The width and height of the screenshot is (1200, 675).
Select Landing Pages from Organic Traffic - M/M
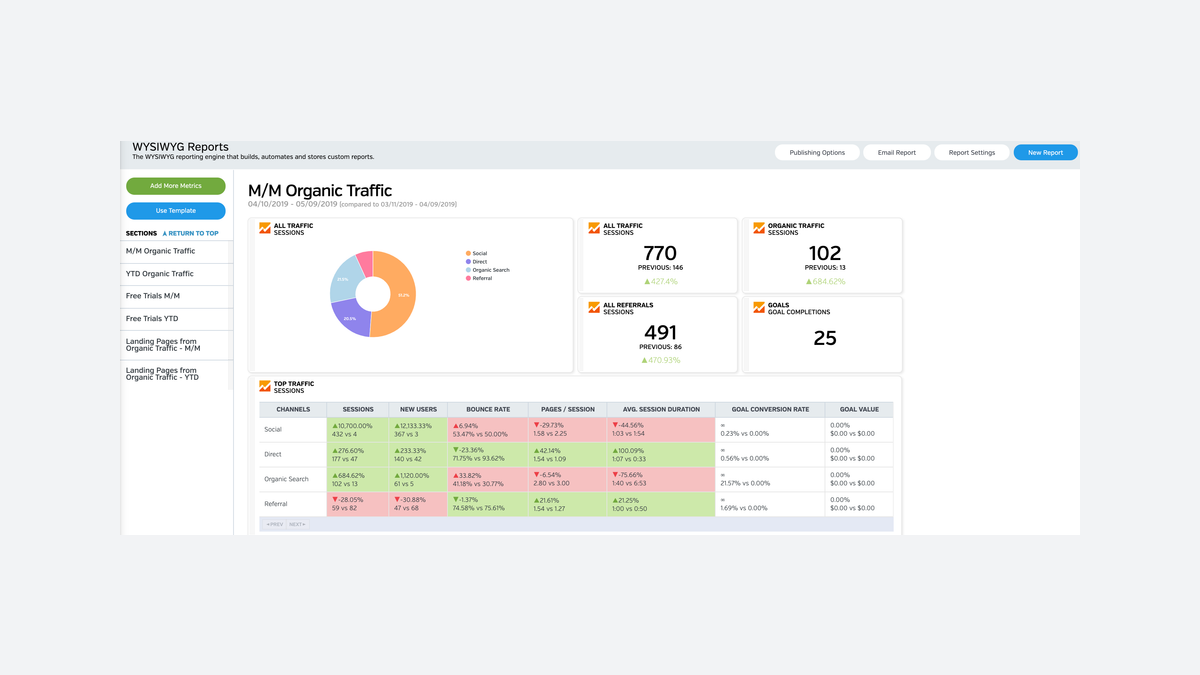point(177,345)
